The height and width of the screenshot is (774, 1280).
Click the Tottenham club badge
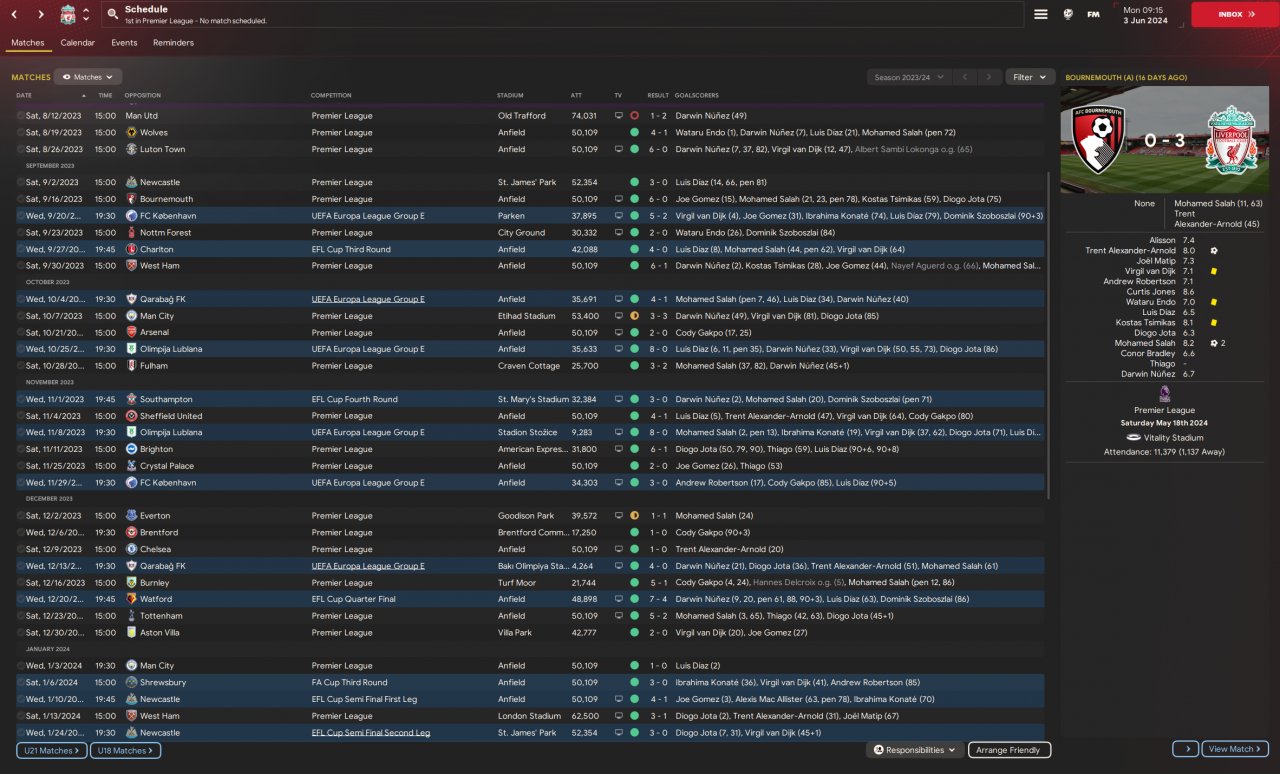click(x=132, y=616)
